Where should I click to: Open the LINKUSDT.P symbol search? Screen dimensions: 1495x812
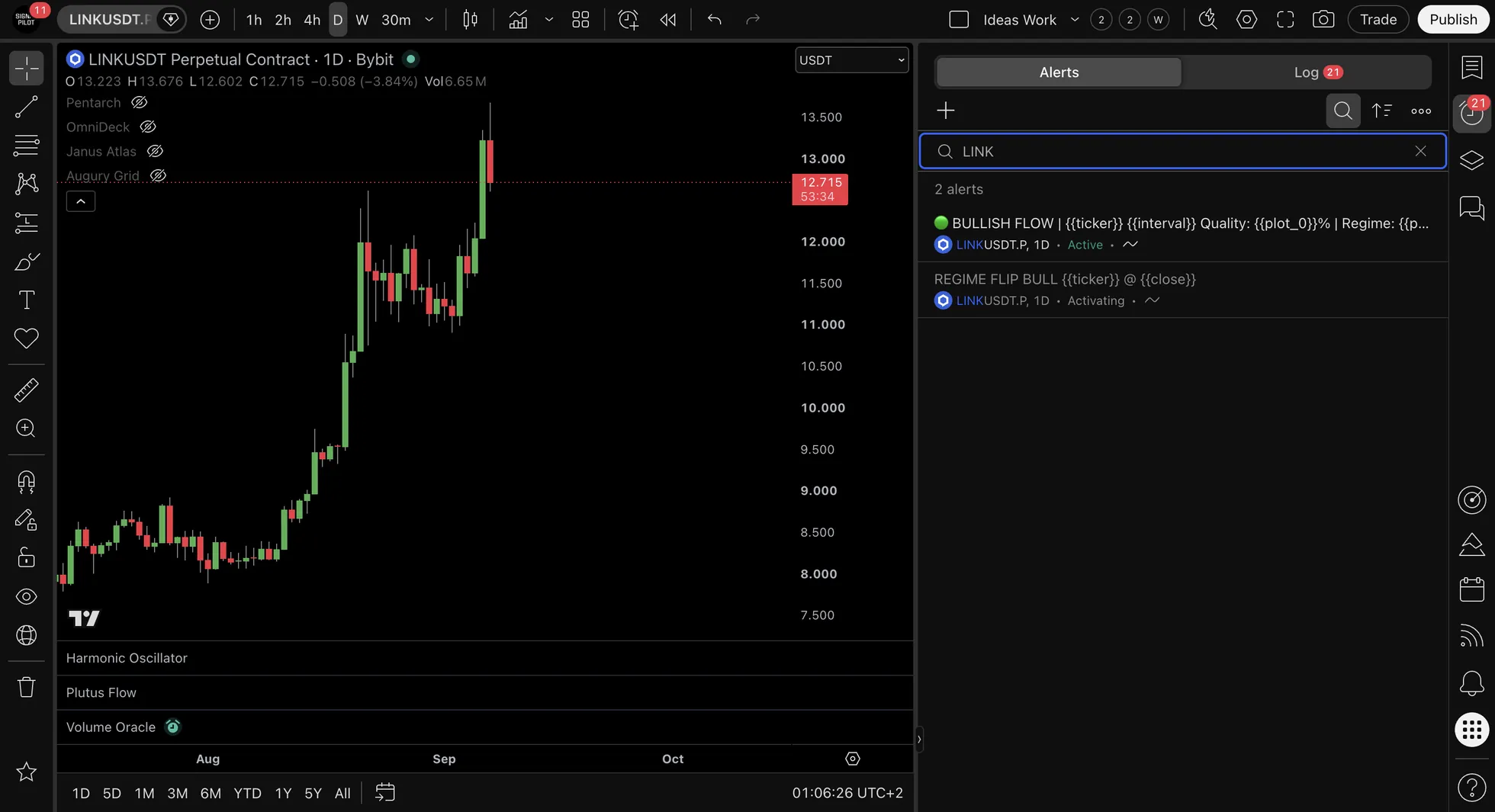point(109,20)
